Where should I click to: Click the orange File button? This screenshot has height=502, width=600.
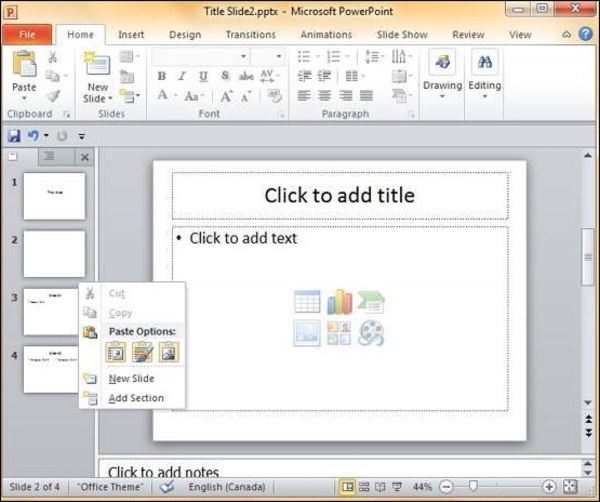(x=26, y=34)
